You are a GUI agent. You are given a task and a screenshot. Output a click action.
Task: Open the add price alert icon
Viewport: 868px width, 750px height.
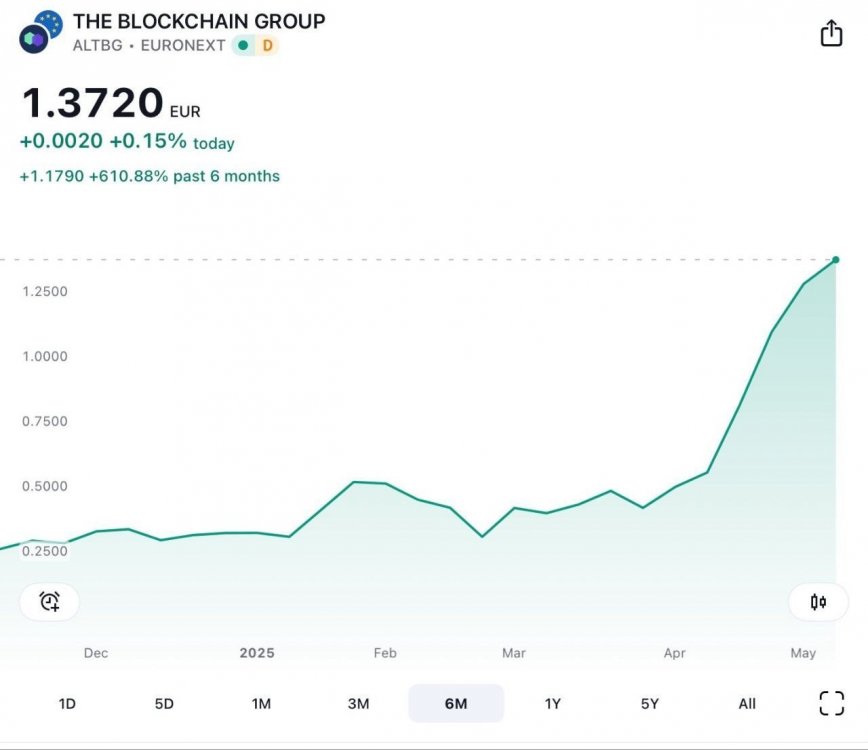pyautogui.click(x=50, y=601)
